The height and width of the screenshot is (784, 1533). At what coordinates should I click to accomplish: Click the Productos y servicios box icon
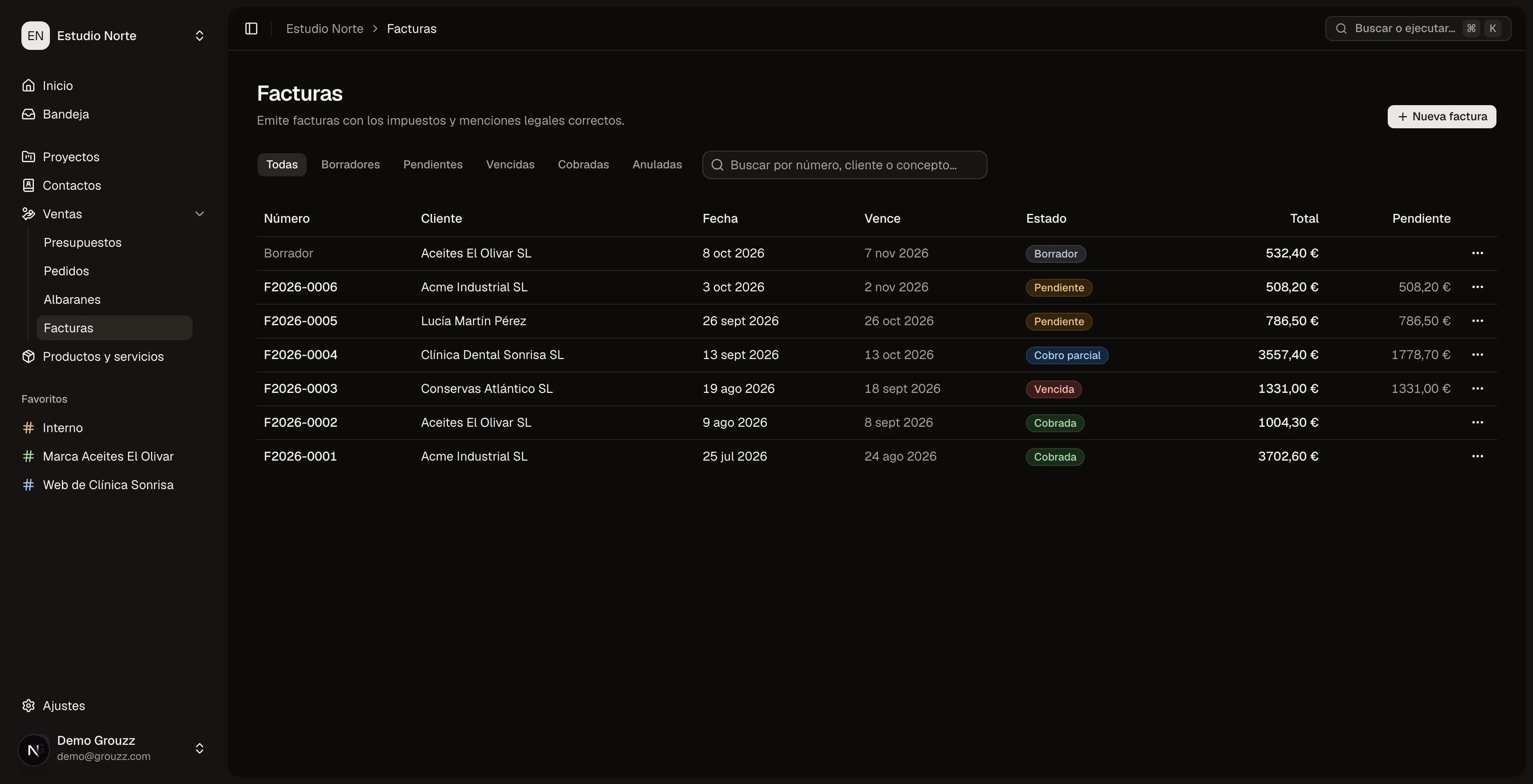[x=28, y=357]
